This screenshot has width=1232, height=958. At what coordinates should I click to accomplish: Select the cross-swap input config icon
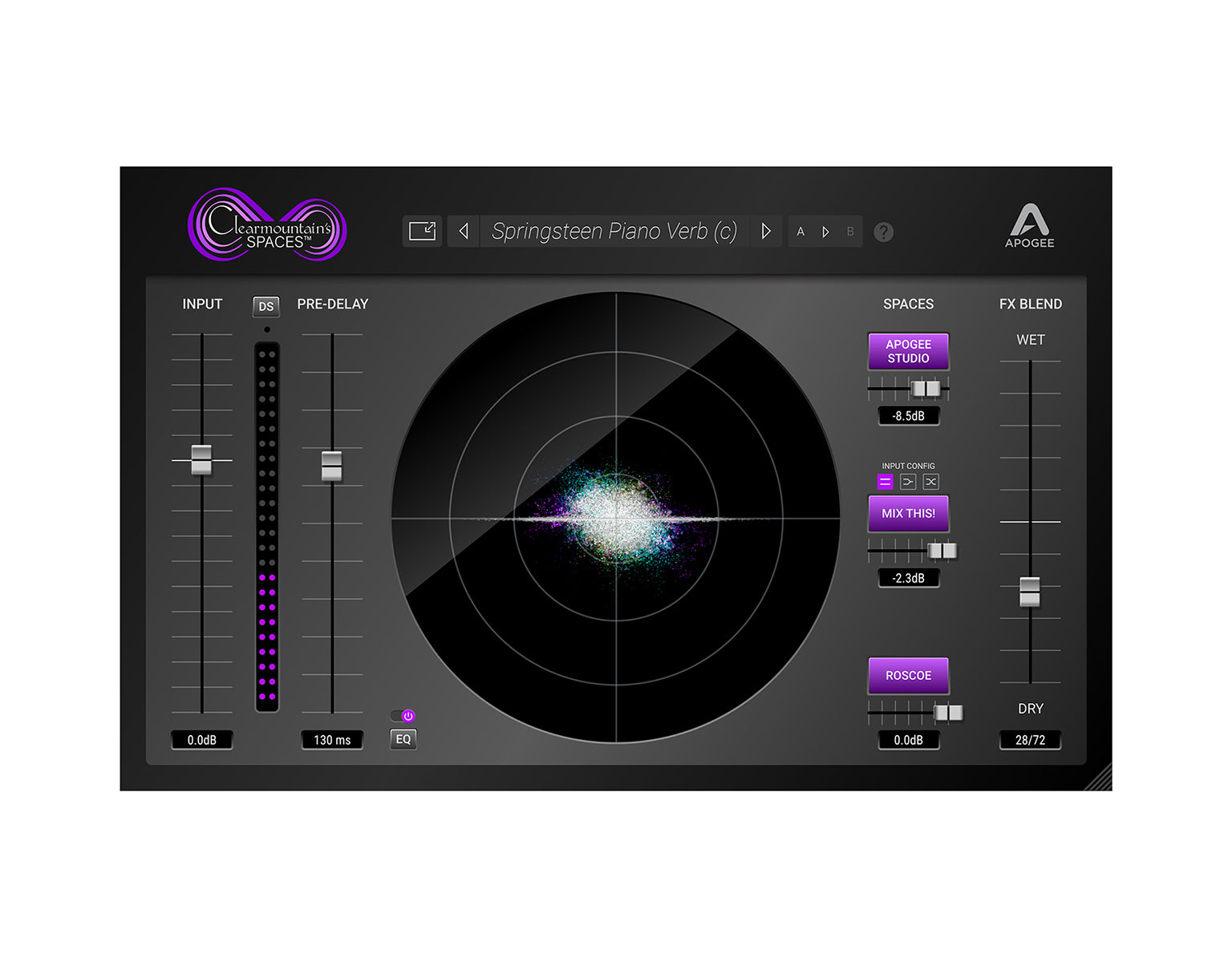(x=930, y=482)
